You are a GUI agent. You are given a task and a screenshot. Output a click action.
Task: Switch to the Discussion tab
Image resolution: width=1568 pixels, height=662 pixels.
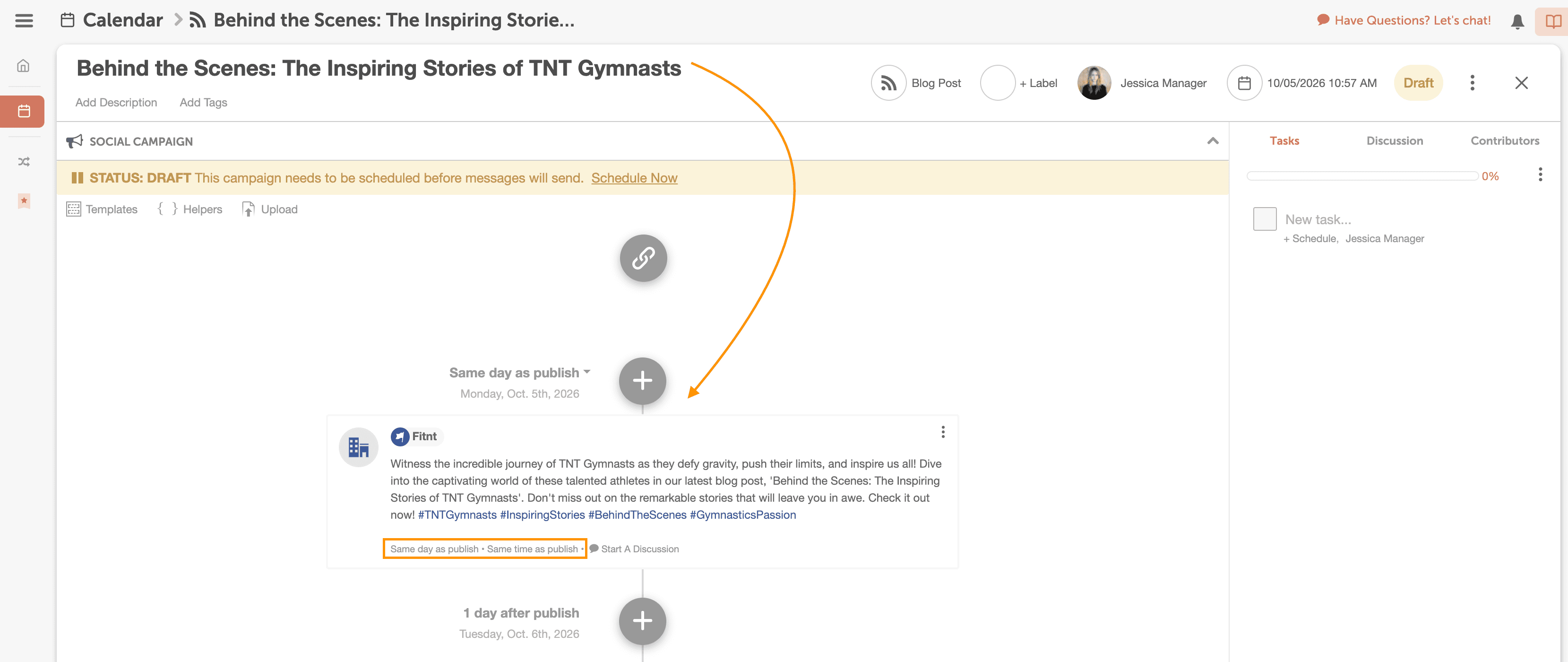coord(1394,141)
